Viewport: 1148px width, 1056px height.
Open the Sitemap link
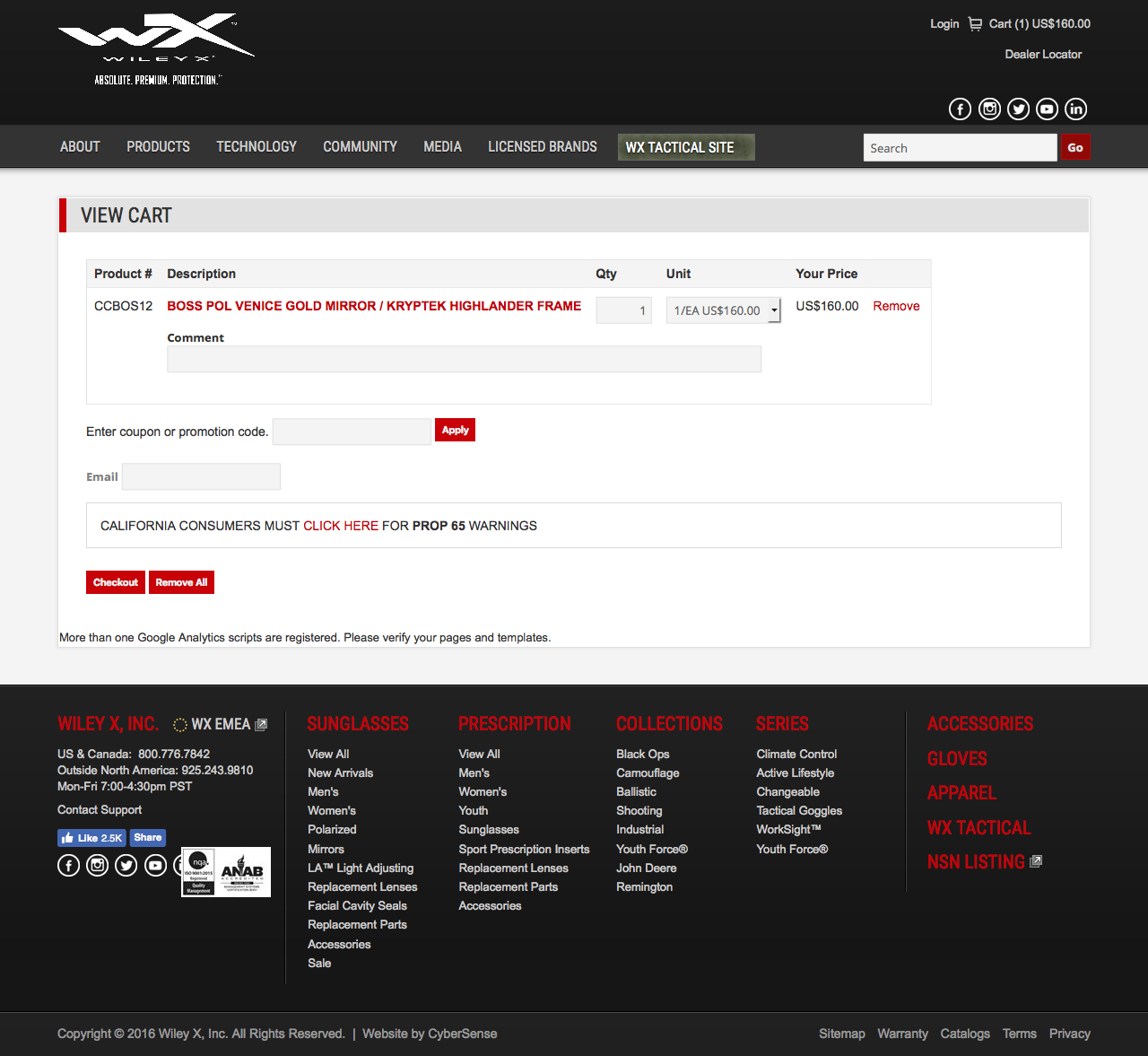(x=842, y=1034)
